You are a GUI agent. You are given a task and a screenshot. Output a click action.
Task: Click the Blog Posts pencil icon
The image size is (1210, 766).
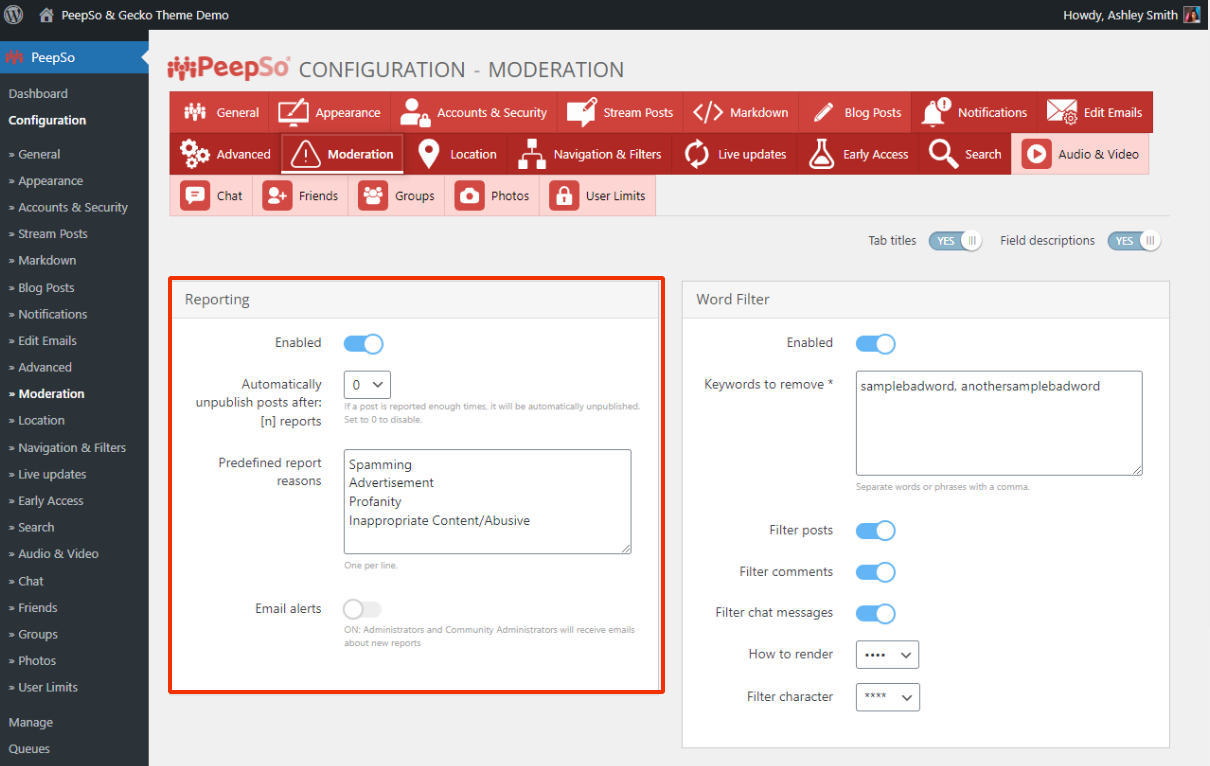tap(823, 112)
